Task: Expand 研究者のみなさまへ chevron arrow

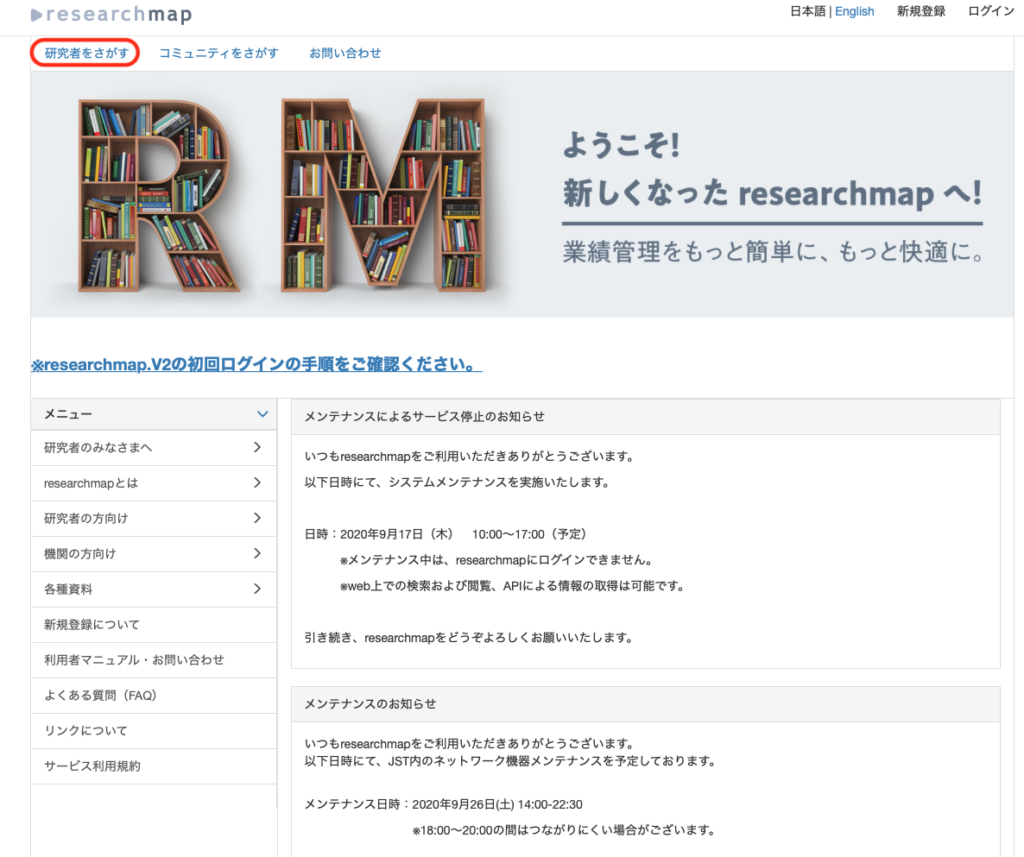Action: (257, 447)
